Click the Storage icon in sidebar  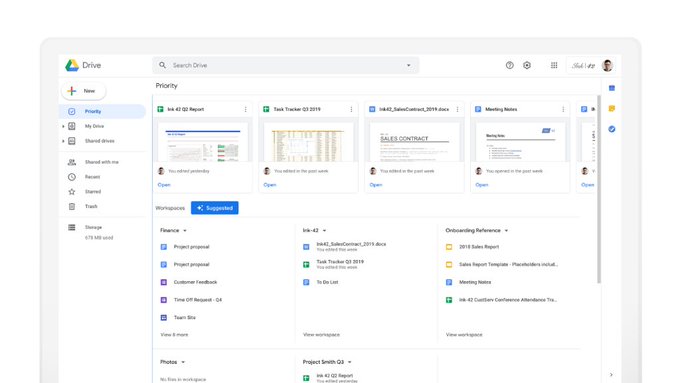(72, 227)
